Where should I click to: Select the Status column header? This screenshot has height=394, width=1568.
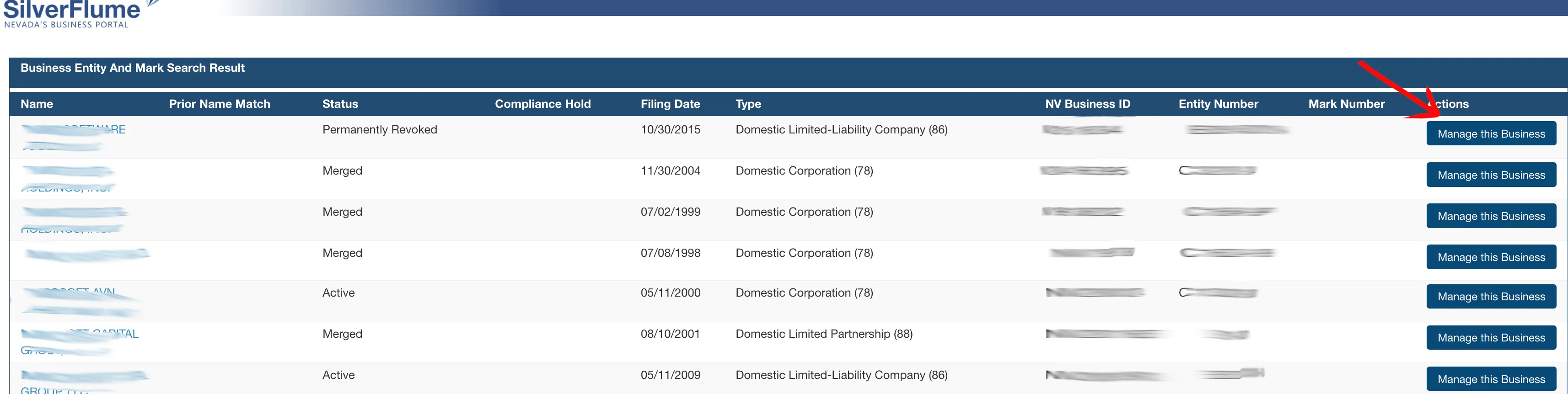340,104
